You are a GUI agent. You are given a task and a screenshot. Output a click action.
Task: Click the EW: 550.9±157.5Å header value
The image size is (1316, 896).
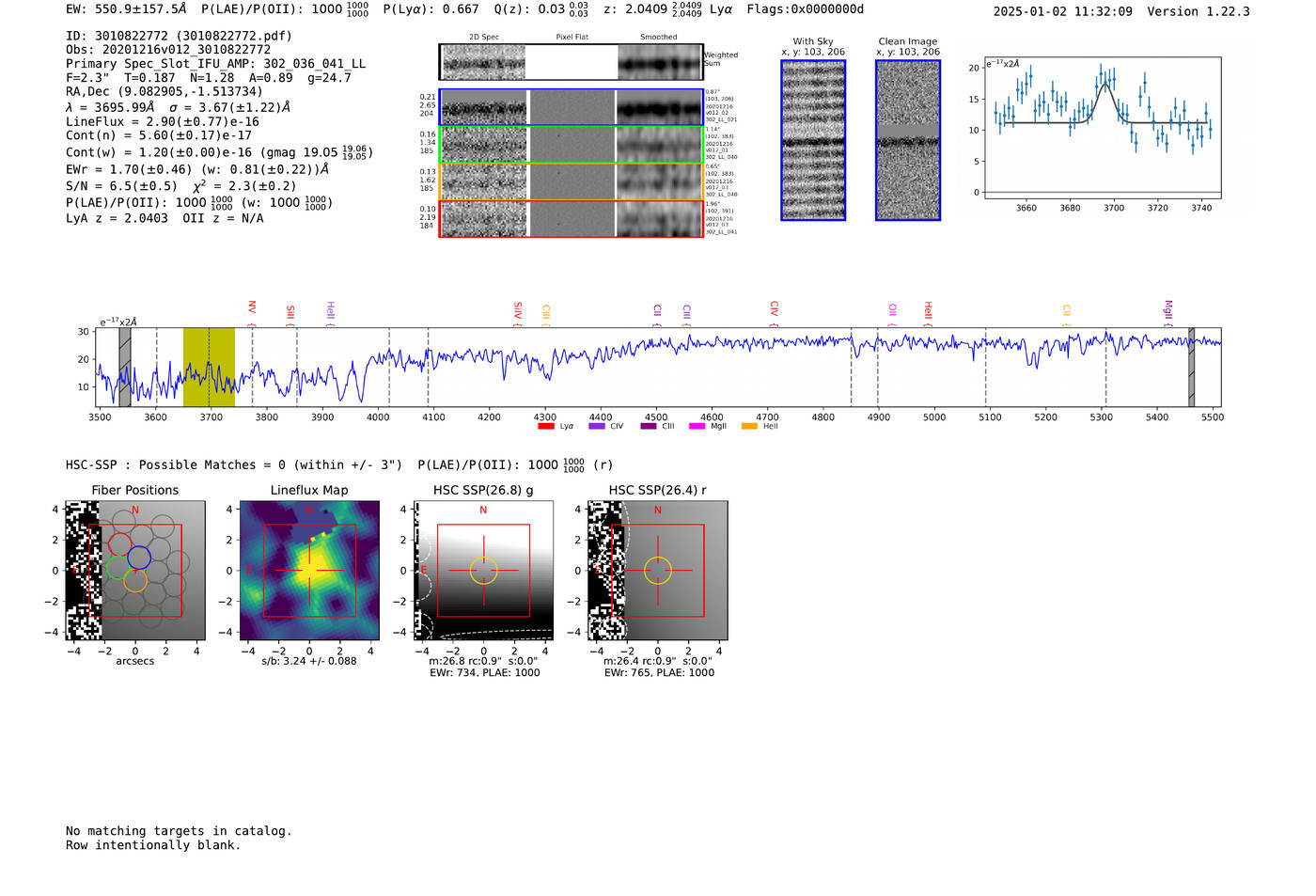click(x=126, y=9)
